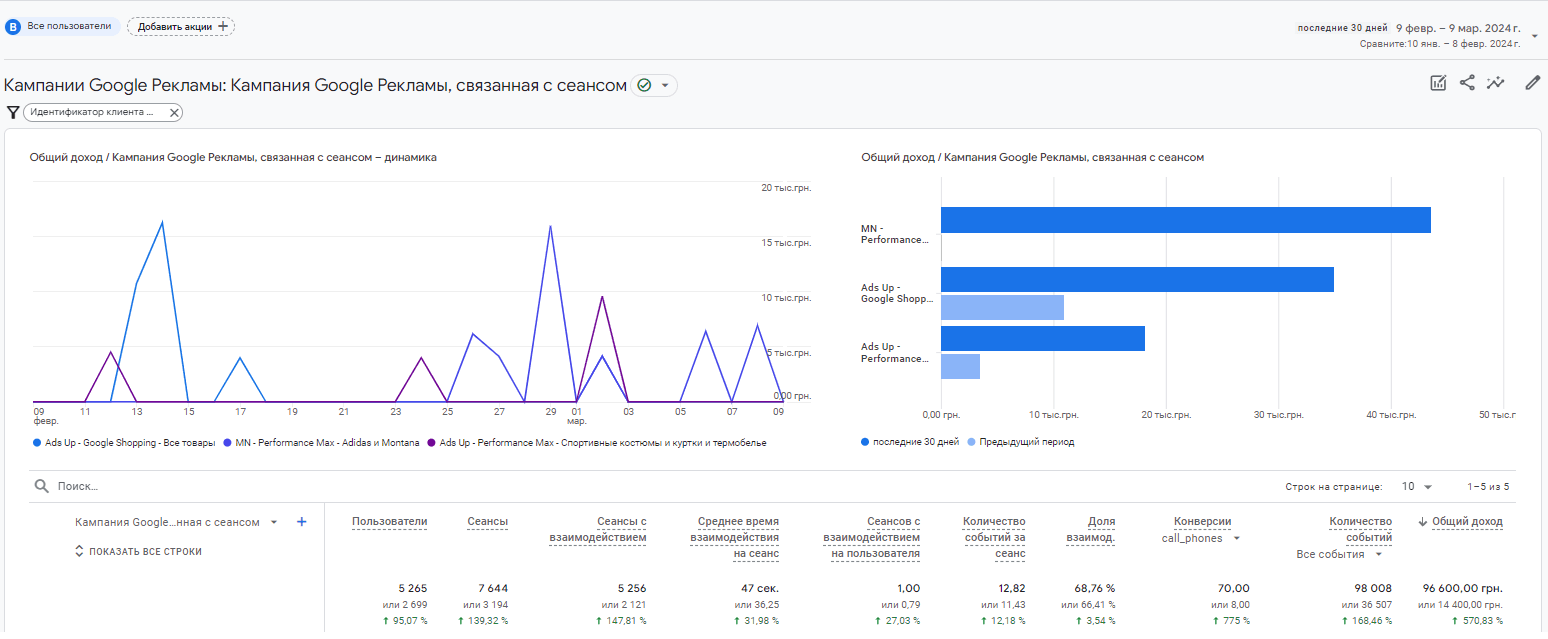Click the MN - Performance bar label

point(895,234)
